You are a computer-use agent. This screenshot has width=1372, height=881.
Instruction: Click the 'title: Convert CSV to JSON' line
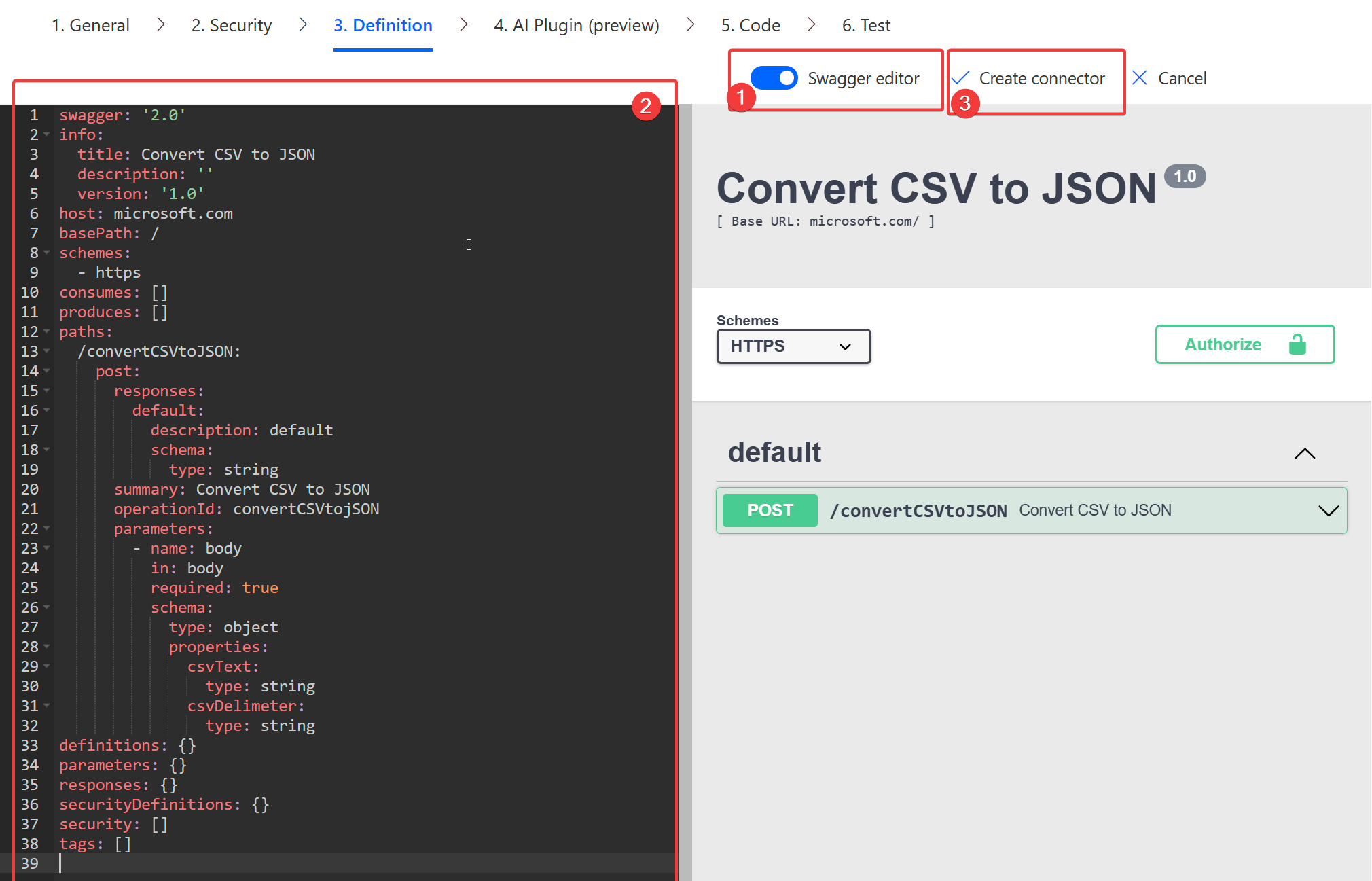pyautogui.click(x=196, y=154)
